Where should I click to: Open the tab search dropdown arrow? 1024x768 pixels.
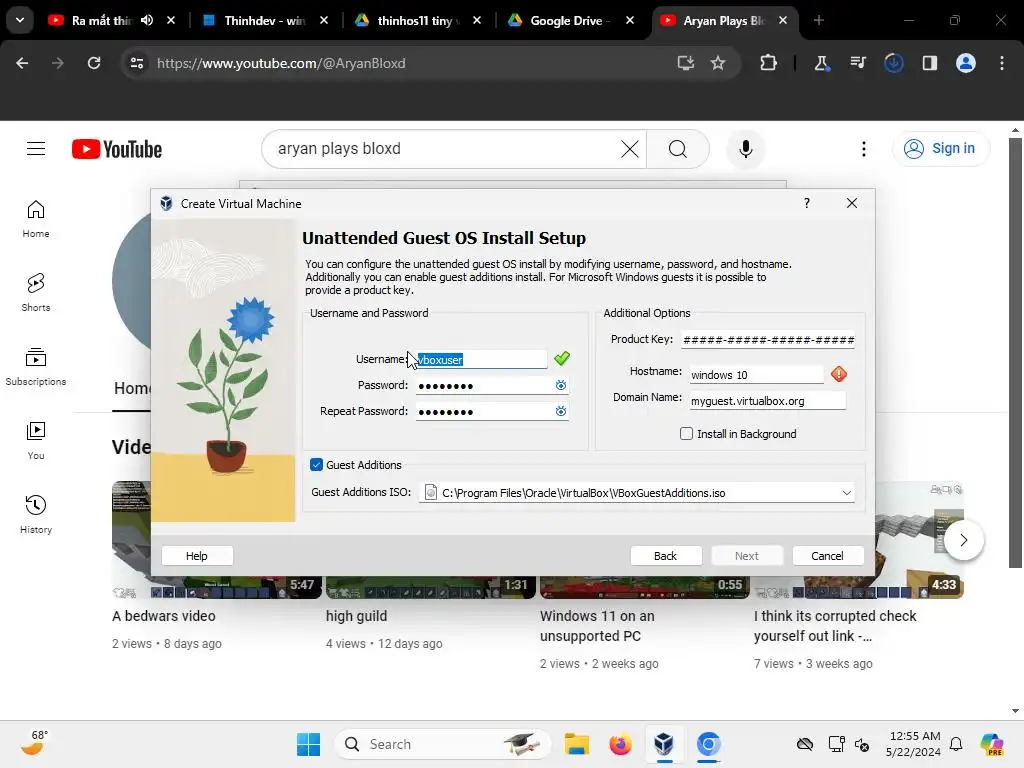pos(20,20)
